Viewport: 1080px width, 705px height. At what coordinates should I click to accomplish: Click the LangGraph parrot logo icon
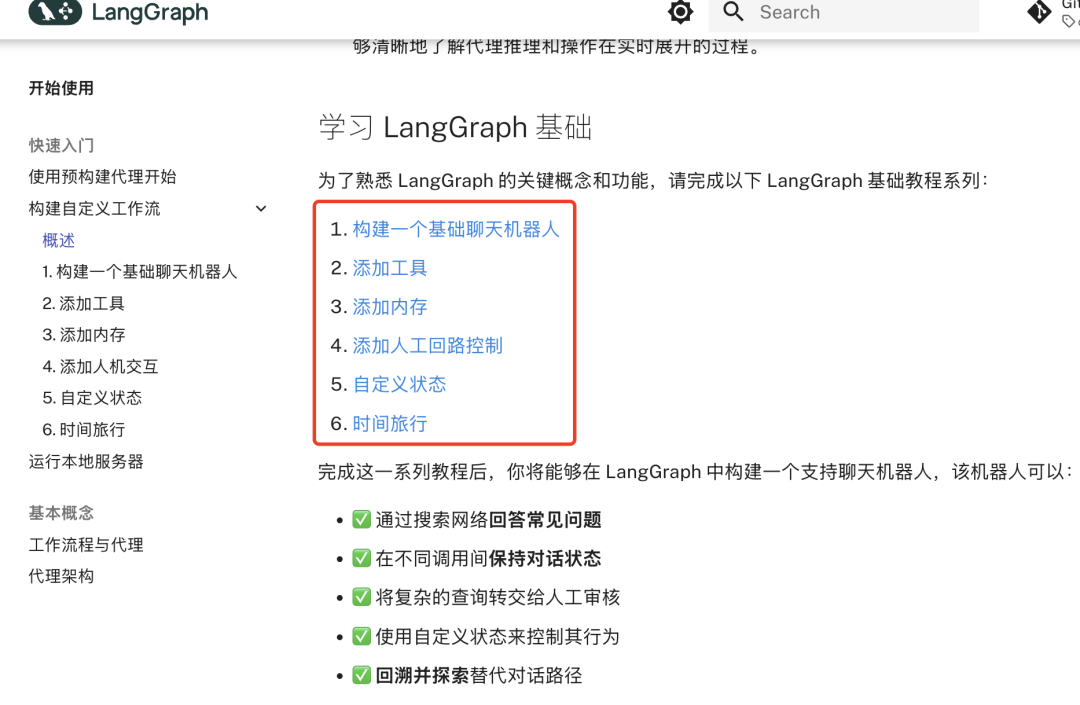55,12
